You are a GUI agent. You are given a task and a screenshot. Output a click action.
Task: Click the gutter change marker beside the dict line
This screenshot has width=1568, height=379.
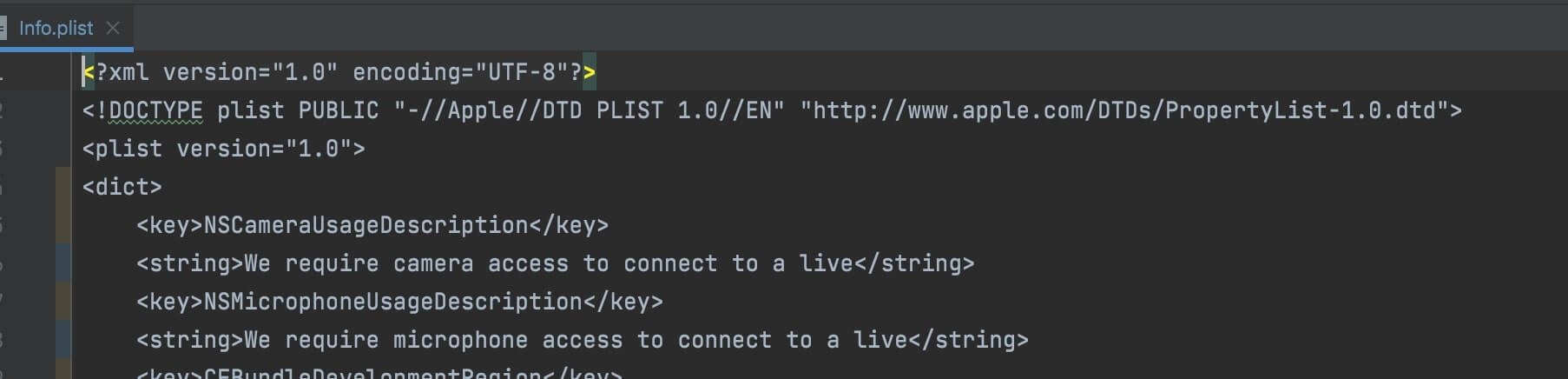pos(63,187)
